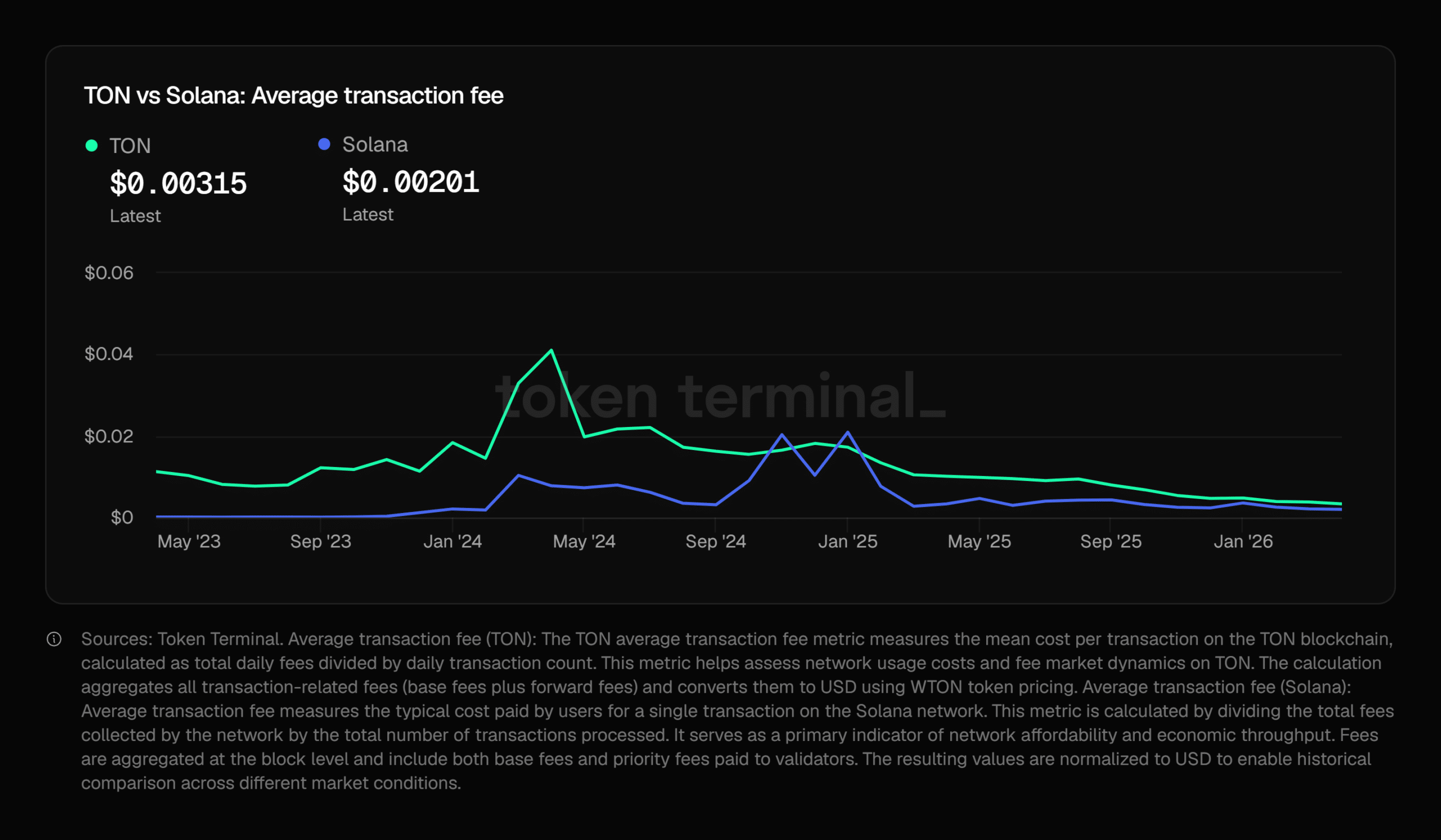Screen dimensions: 1441x840
Task: Click the chart title text
Action: pos(293,96)
